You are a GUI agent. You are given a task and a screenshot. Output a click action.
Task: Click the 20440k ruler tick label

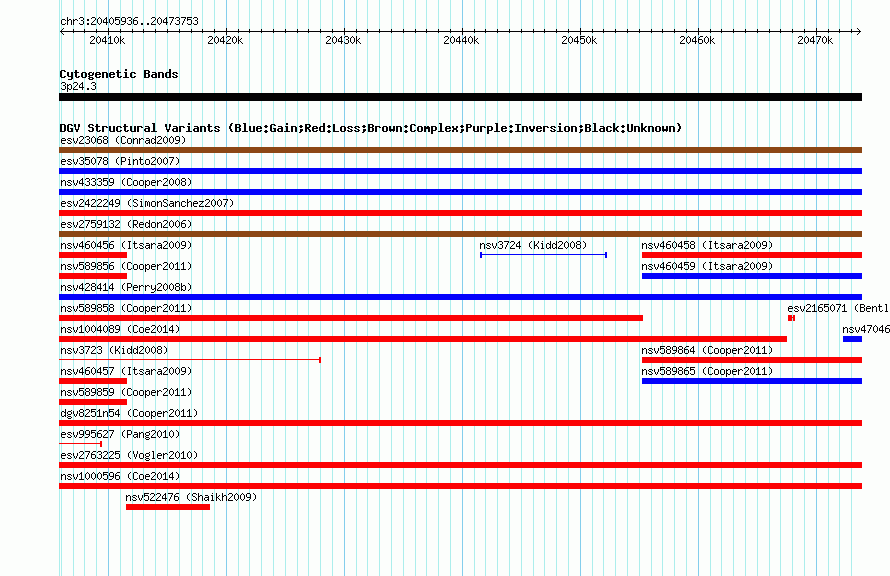coord(461,40)
